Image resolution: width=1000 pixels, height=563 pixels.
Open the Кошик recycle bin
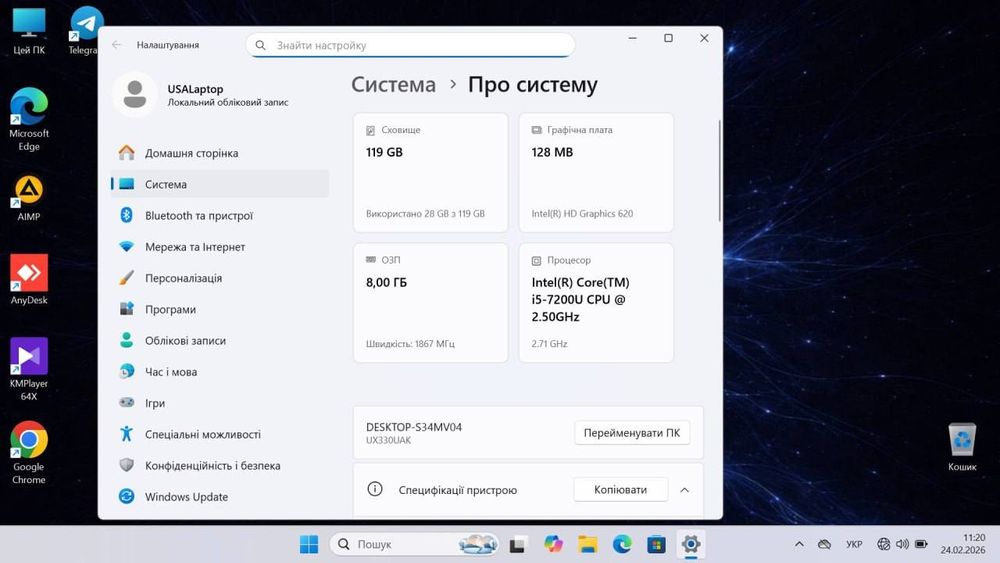click(962, 446)
